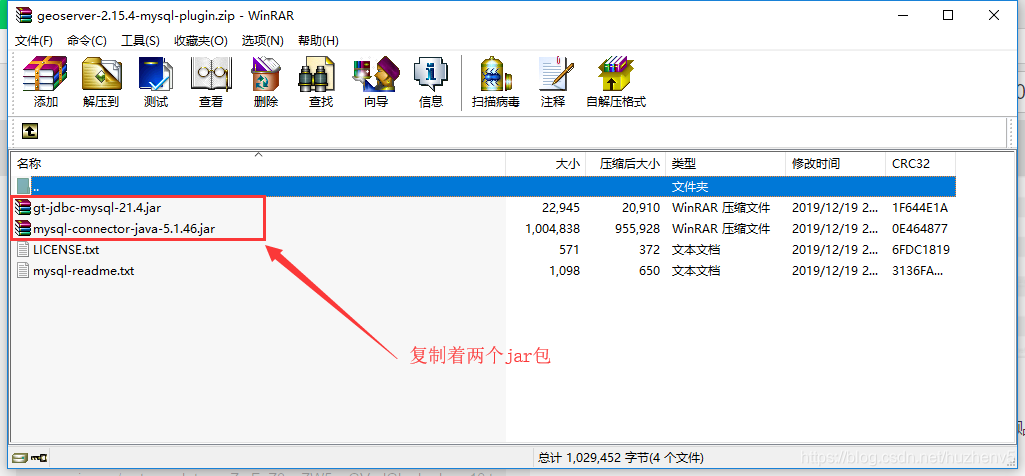The height and width of the screenshot is (476, 1025).
Task: Click the CRC32 value 6FDC1819
Action: (920, 250)
